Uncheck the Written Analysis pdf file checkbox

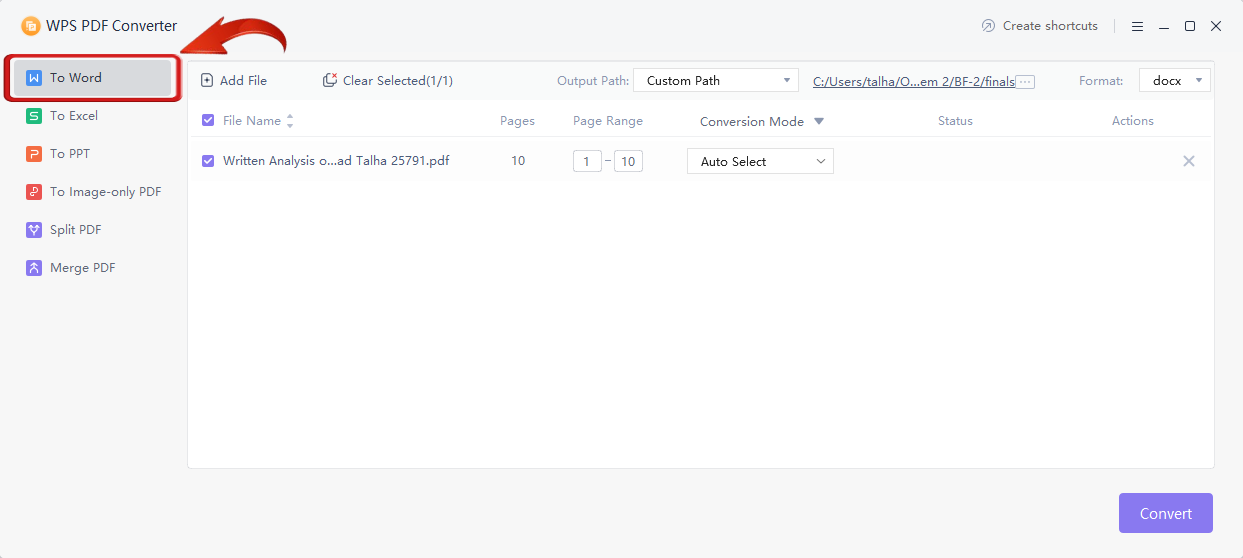[208, 161]
